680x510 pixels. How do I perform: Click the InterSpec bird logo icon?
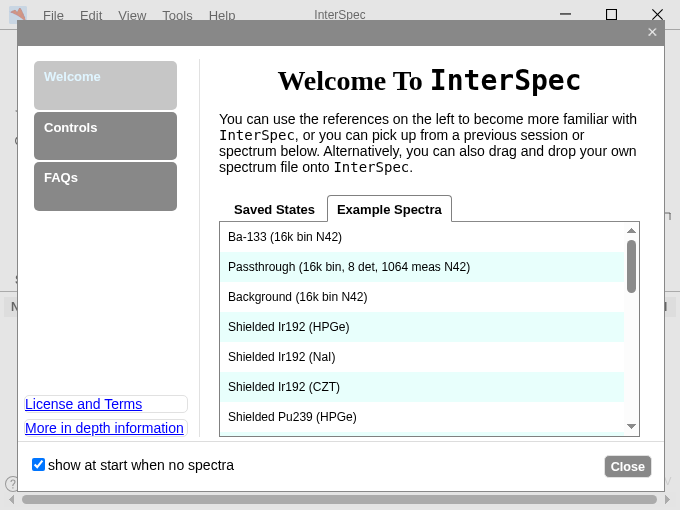pyautogui.click(x=18, y=14)
